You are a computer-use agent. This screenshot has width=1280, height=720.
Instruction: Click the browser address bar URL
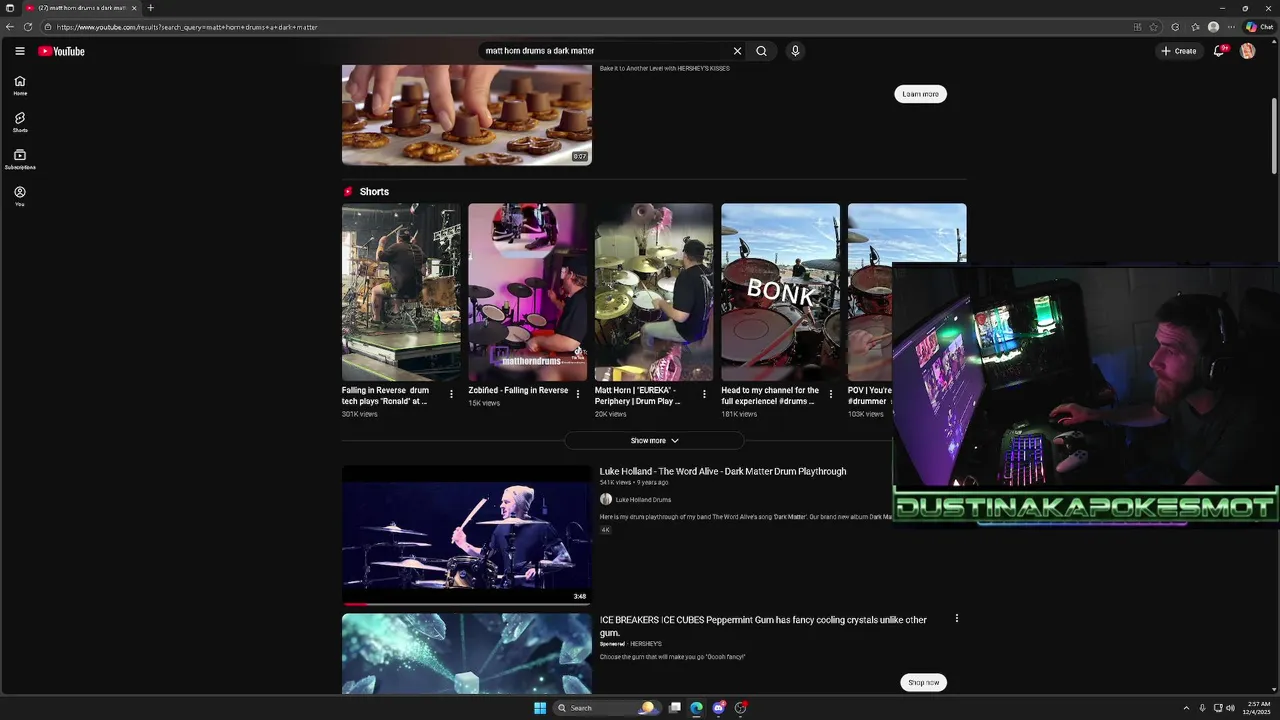pos(187,27)
